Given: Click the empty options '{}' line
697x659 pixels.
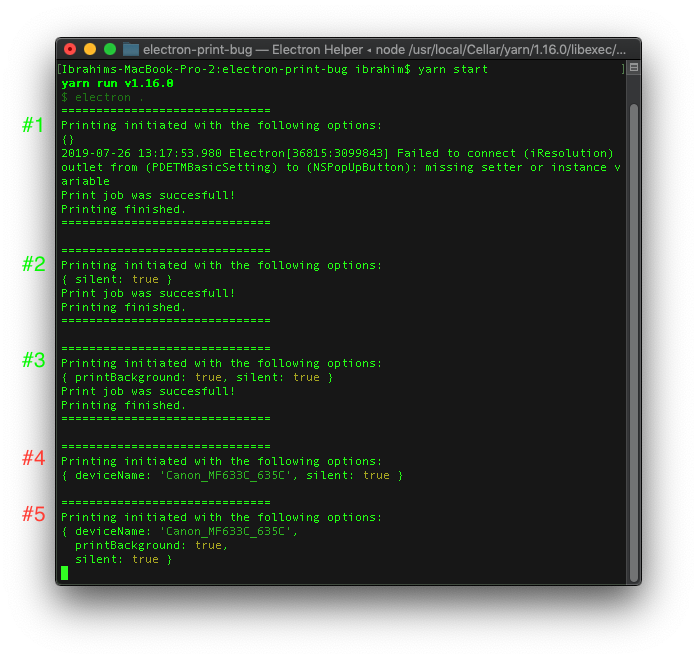Looking at the screenshot, I should coord(68,140).
